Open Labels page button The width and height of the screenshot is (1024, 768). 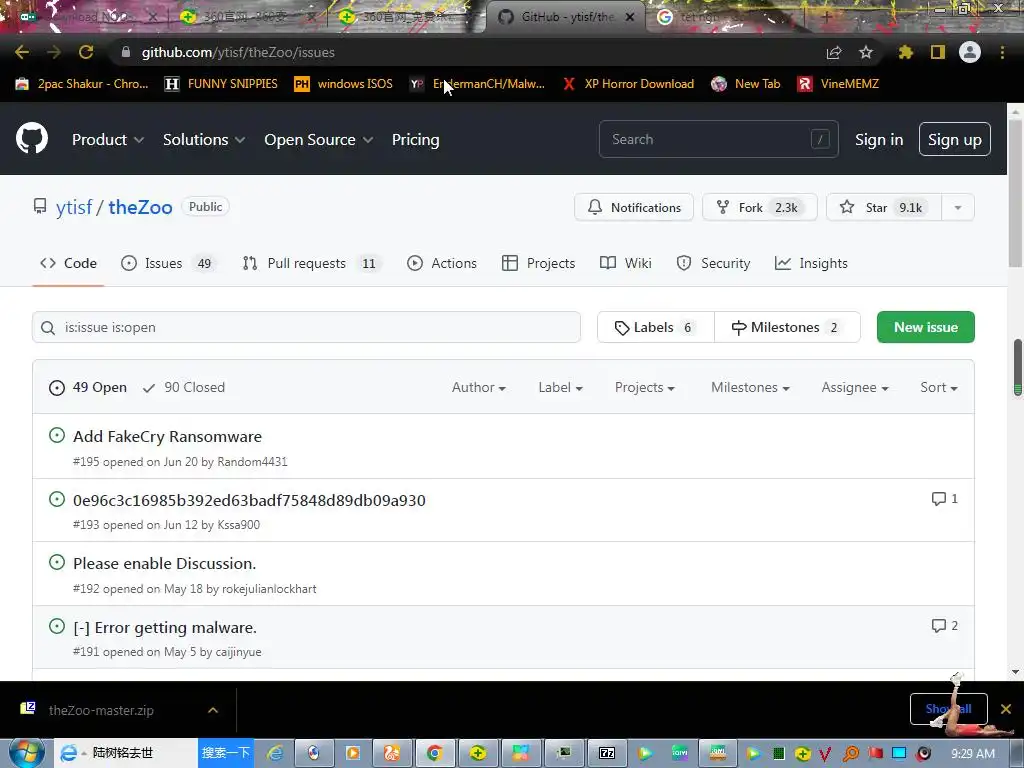pos(656,327)
